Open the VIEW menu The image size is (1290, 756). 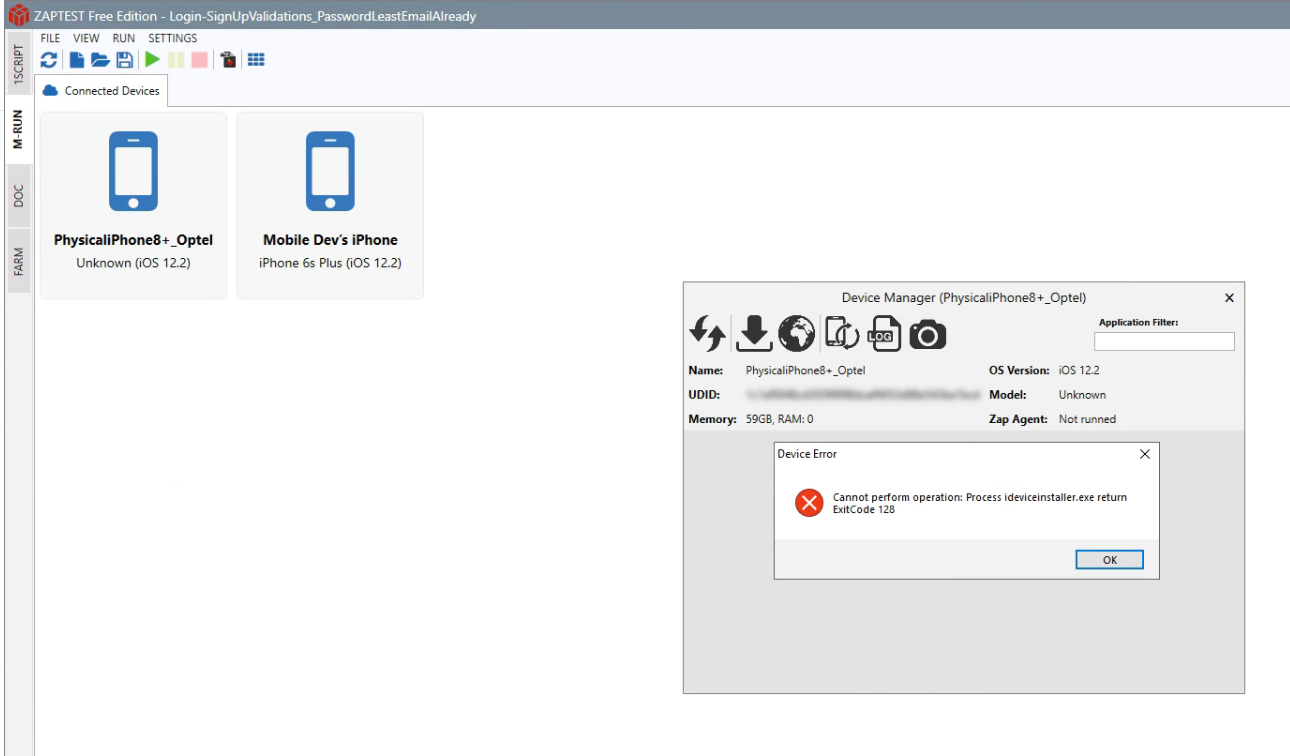pyautogui.click(x=86, y=38)
